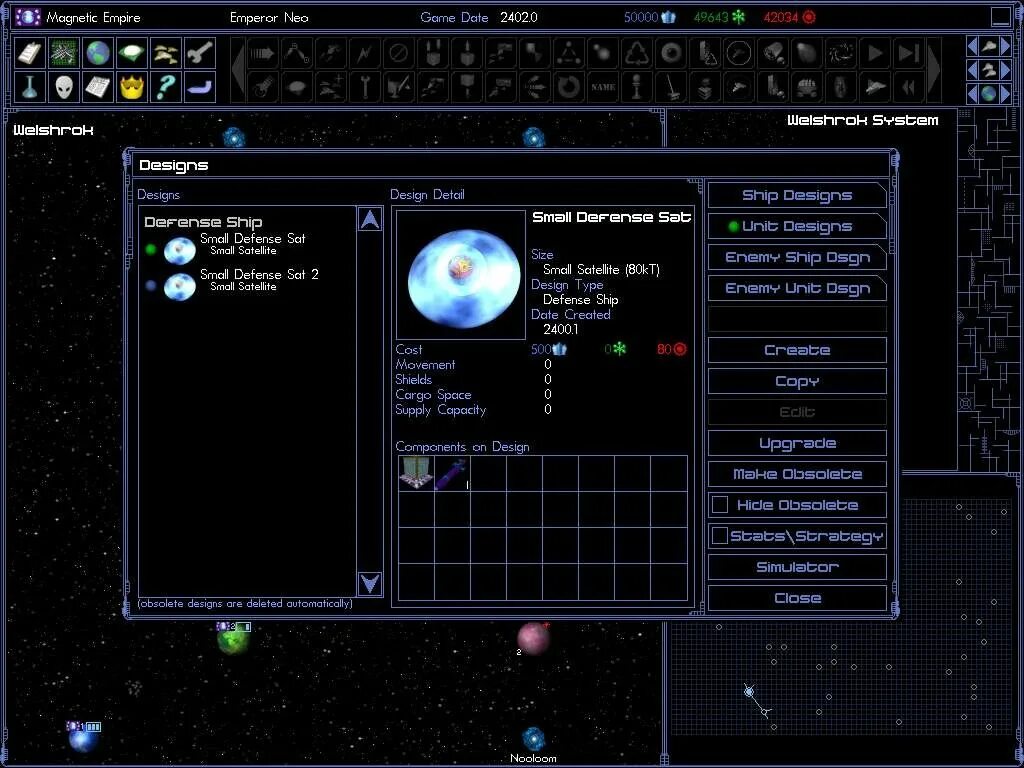1024x768 pixels.
Task: Open the Empires alien head icon
Action: pos(63,87)
